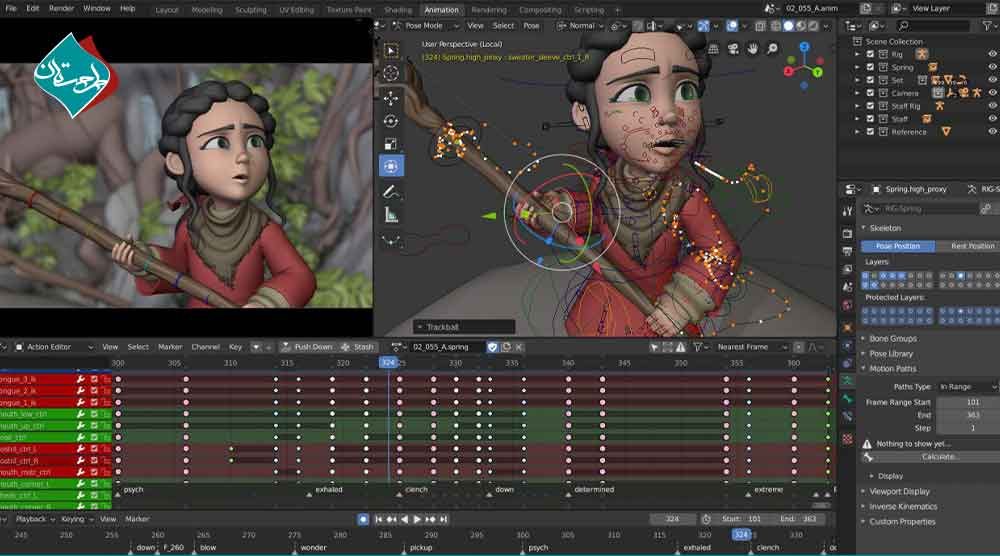
Task: Jump to the timeline end frame
Action: pos(443,520)
